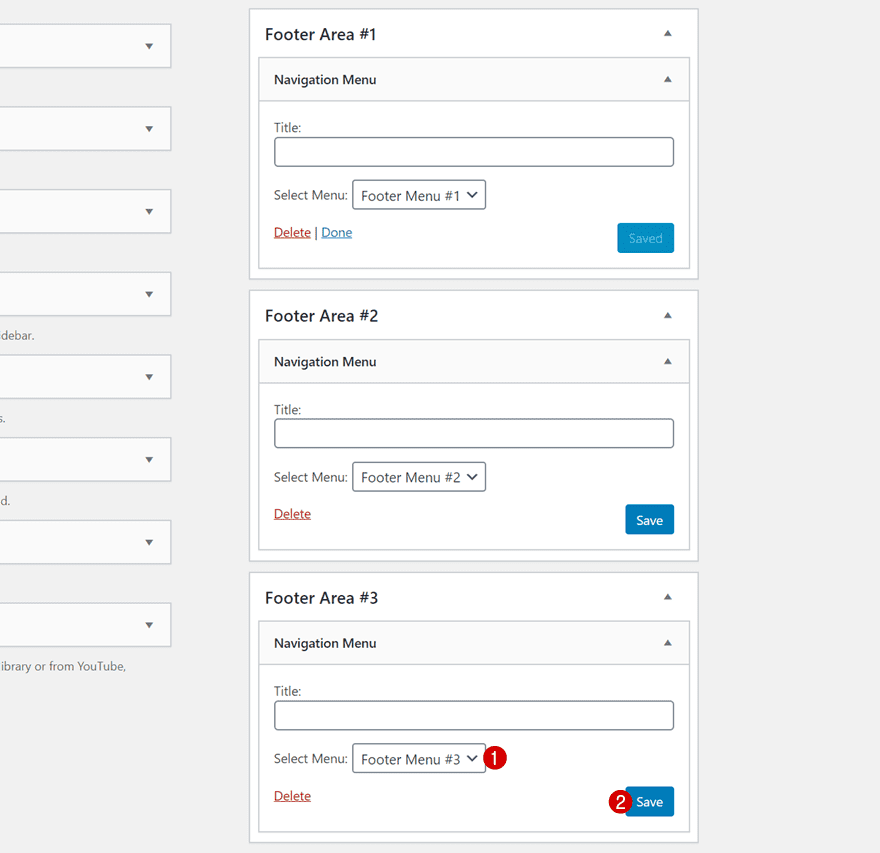
Task: Collapse the Navigation Menu widget in Footer Area #1
Action: [667, 79]
